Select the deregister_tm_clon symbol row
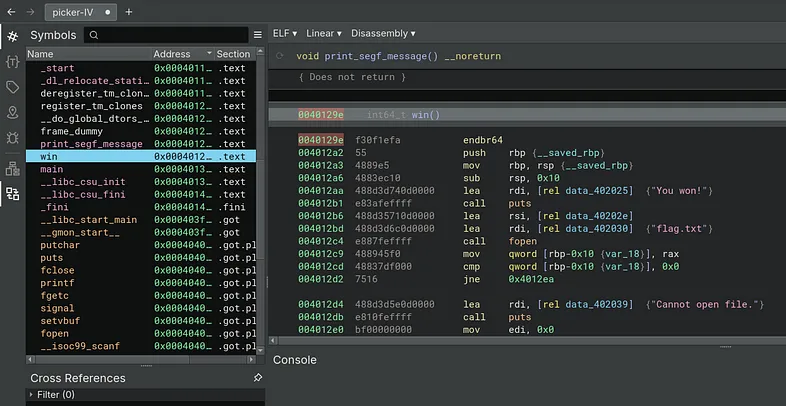The image size is (786, 406). coord(141,93)
